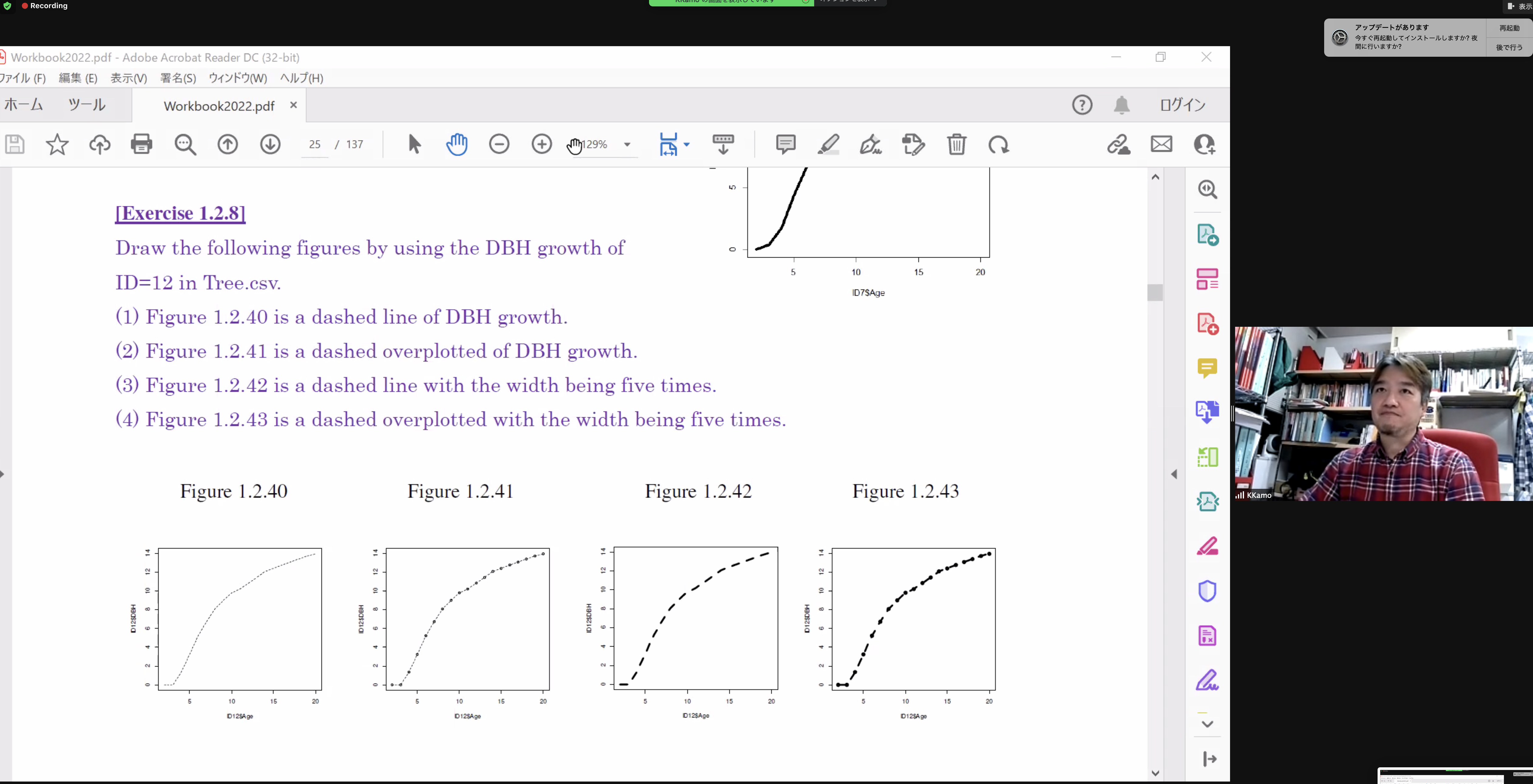Click the share with others person icon
1533x784 pixels.
coord(1205,144)
